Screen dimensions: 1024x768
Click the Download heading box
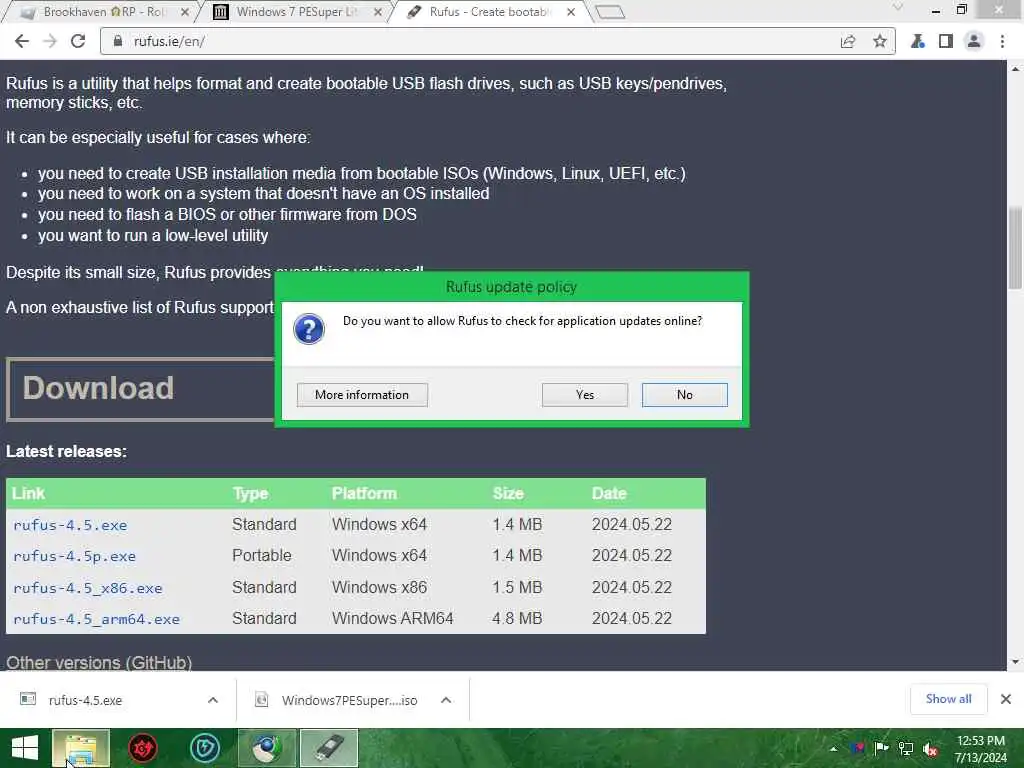[x=140, y=389]
